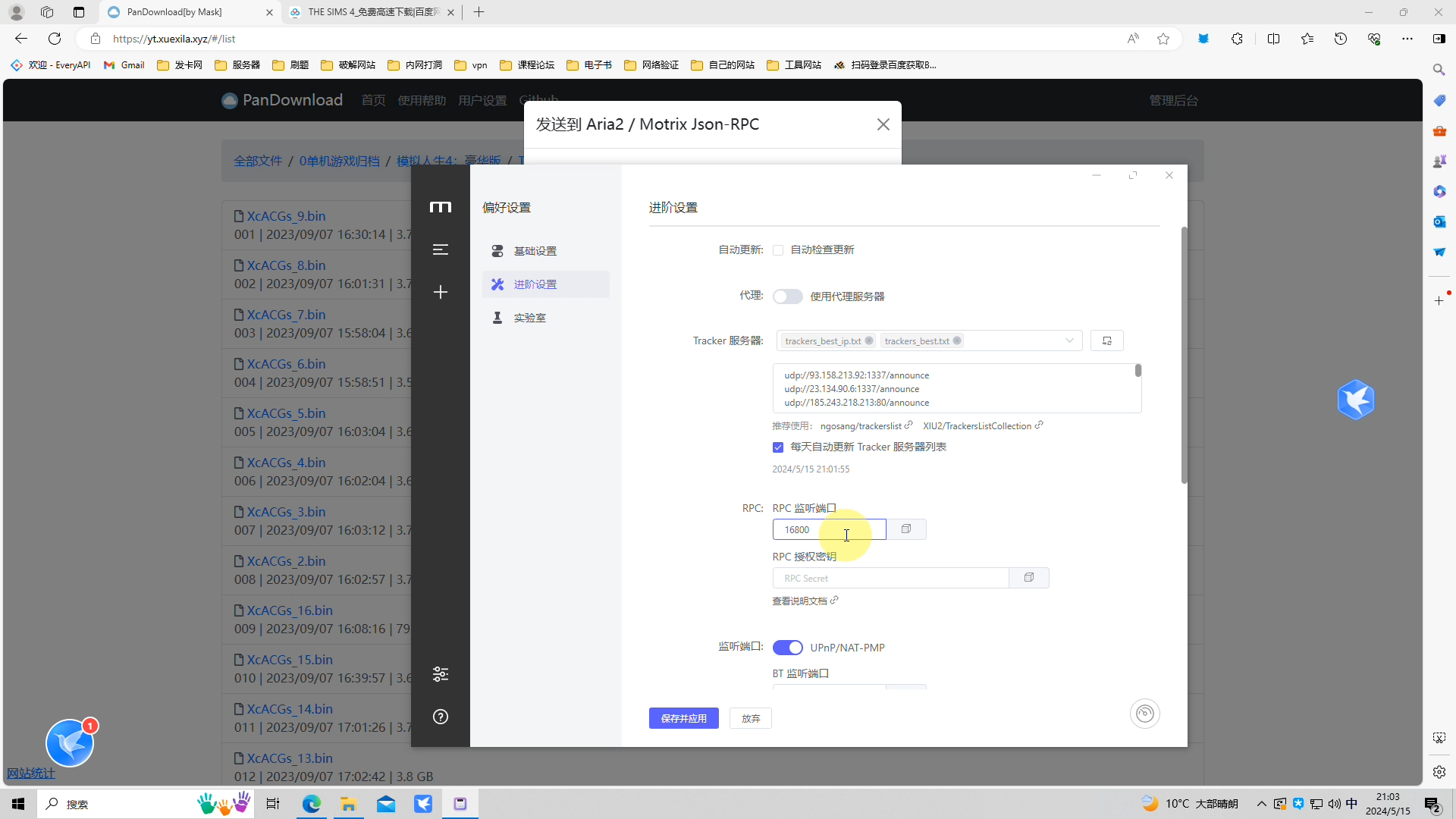Open Edge settings and more menu
This screenshot has width=1456, height=819.
point(1407,39)
